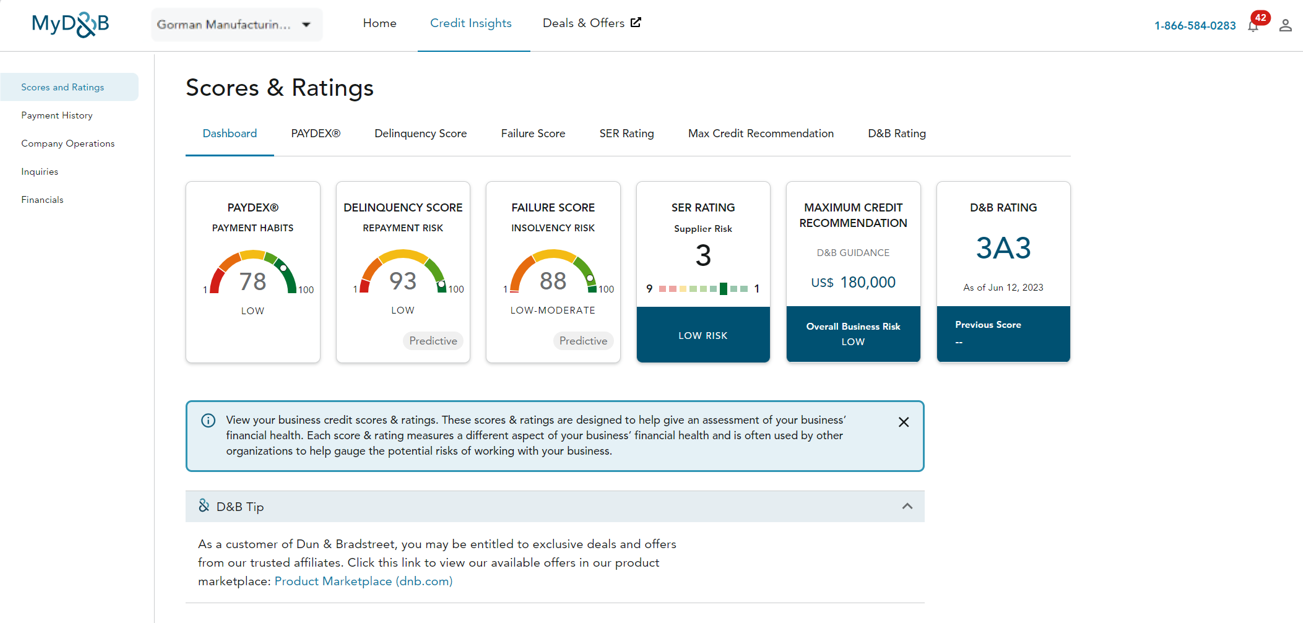The height and width of the screenshot is (623, 1303).
Task: Click the Scores & Ratings page heading
Action: point(280,88)
